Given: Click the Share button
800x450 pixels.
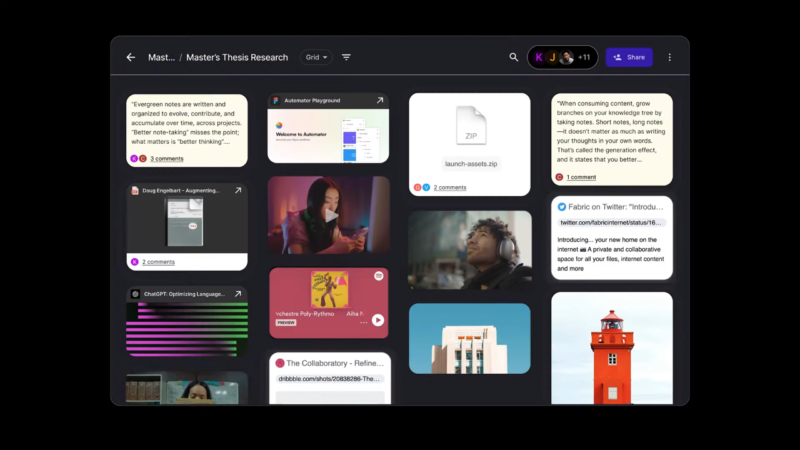Looking at the screenshot, I should point(629,57).
